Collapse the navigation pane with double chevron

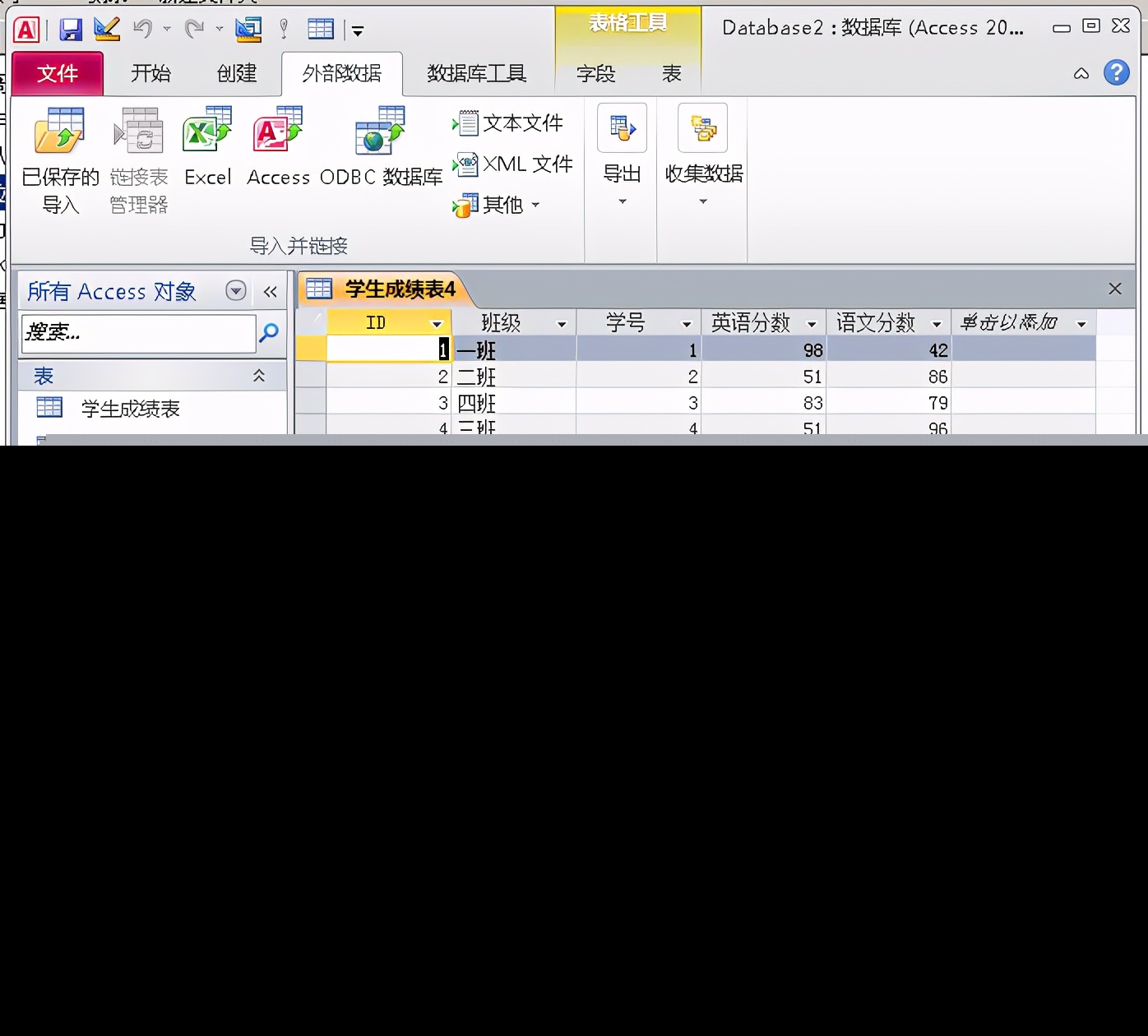pos(271,291)
